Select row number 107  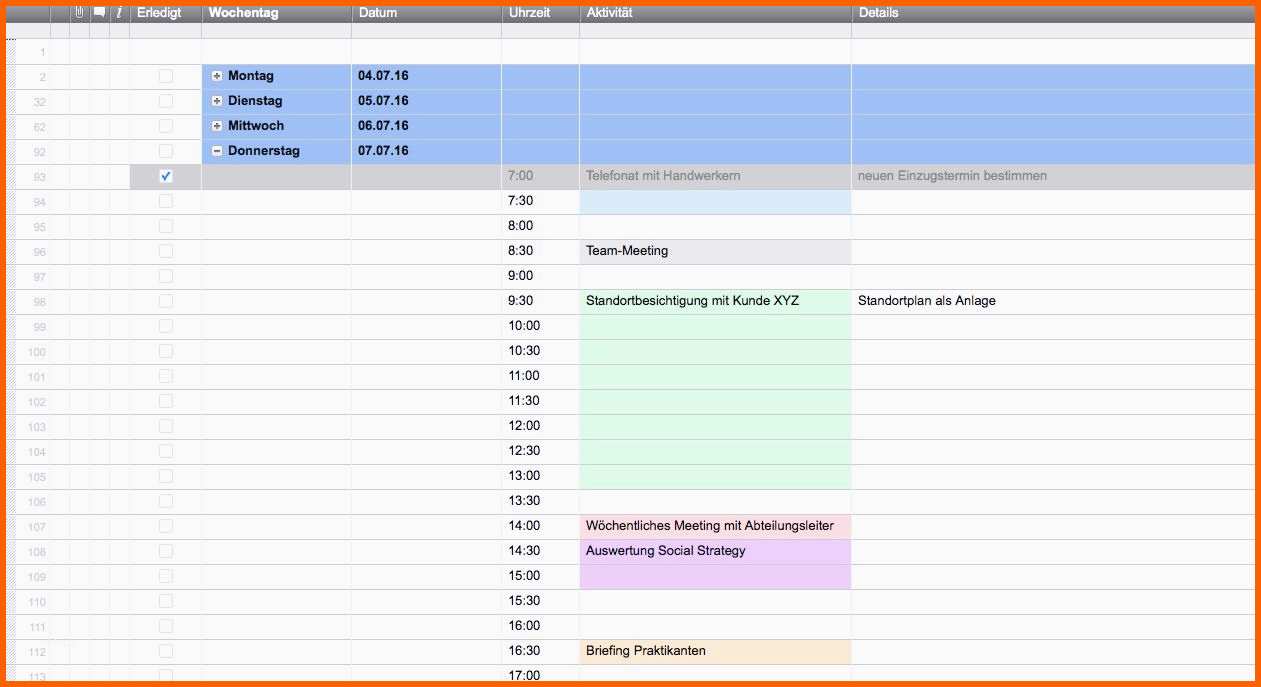pyautogui.click(x=37, y=527)
